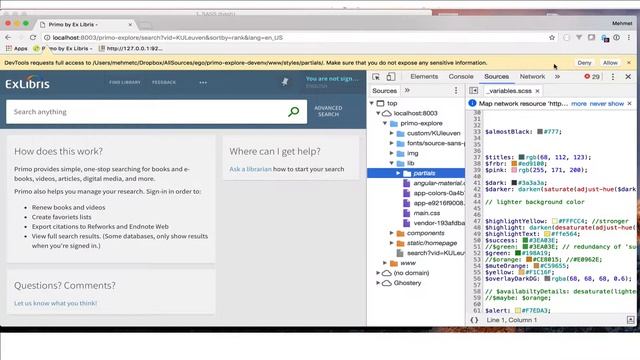
Task: Collapse the top frame tree node
Action: point(372,103)
